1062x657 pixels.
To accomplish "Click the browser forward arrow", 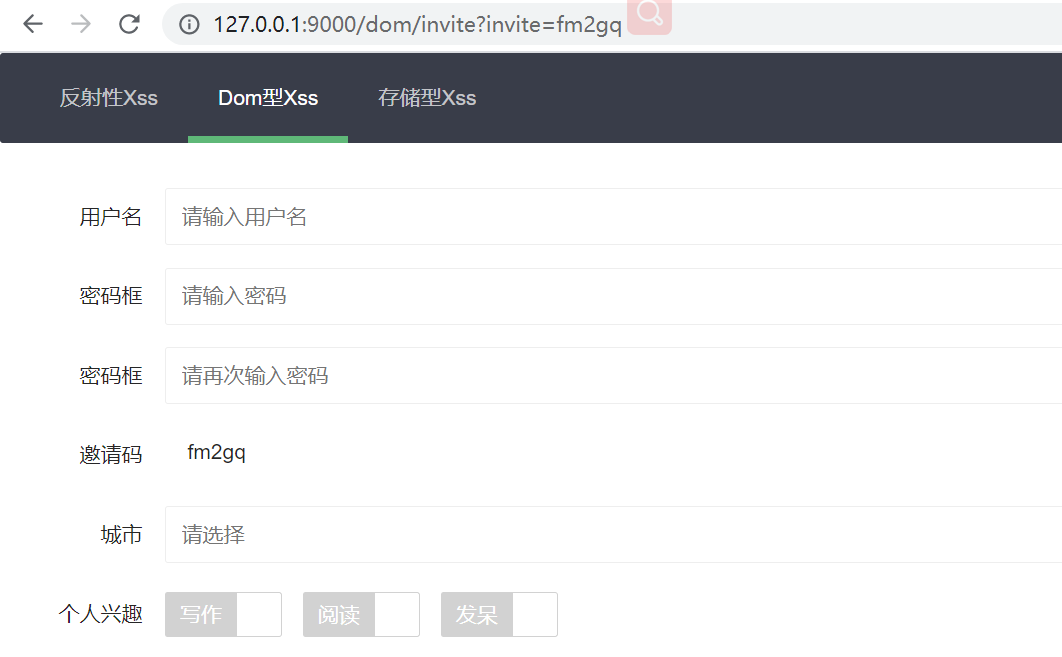I will pyautogui.click(x=81, y=24).
